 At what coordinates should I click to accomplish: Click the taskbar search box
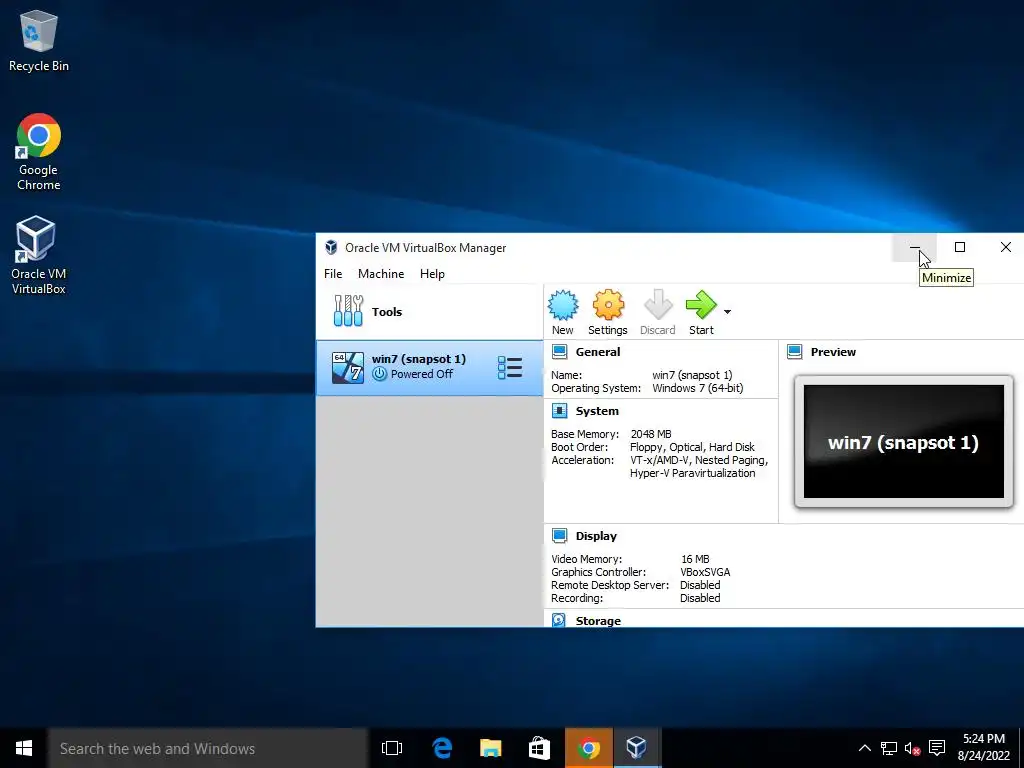[208, 748]
